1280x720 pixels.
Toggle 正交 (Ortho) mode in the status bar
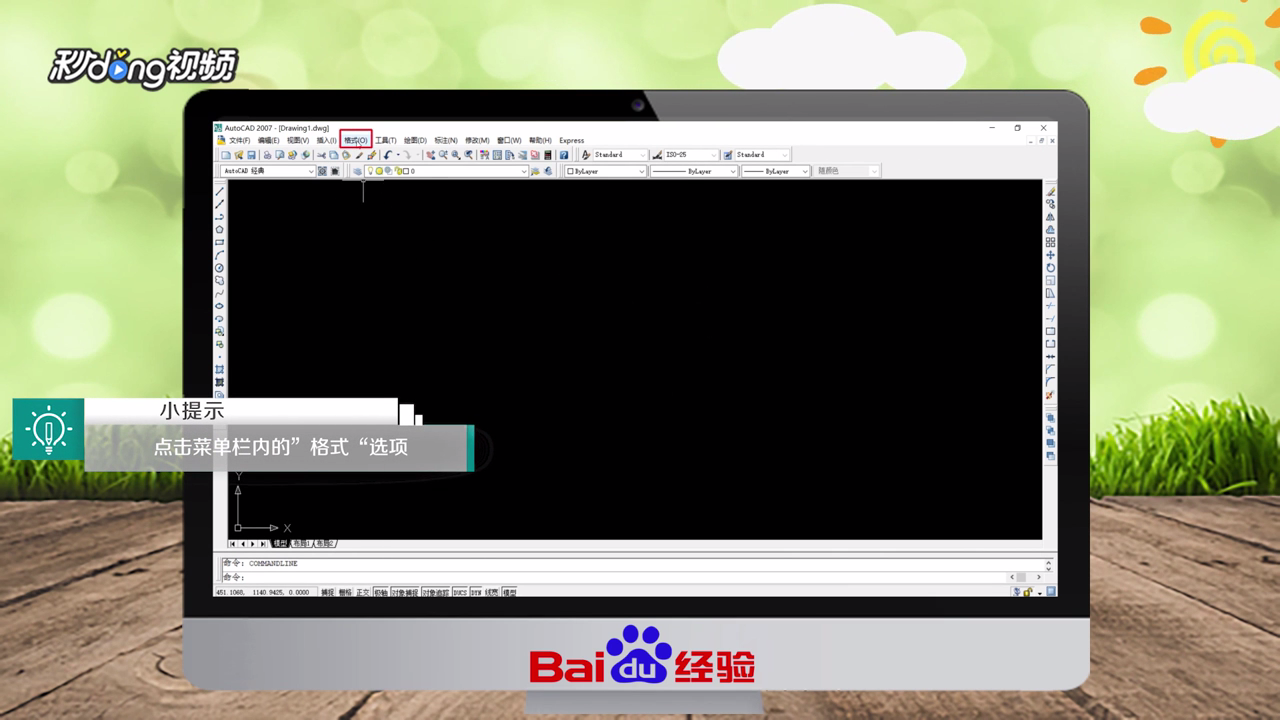[363, 590]
